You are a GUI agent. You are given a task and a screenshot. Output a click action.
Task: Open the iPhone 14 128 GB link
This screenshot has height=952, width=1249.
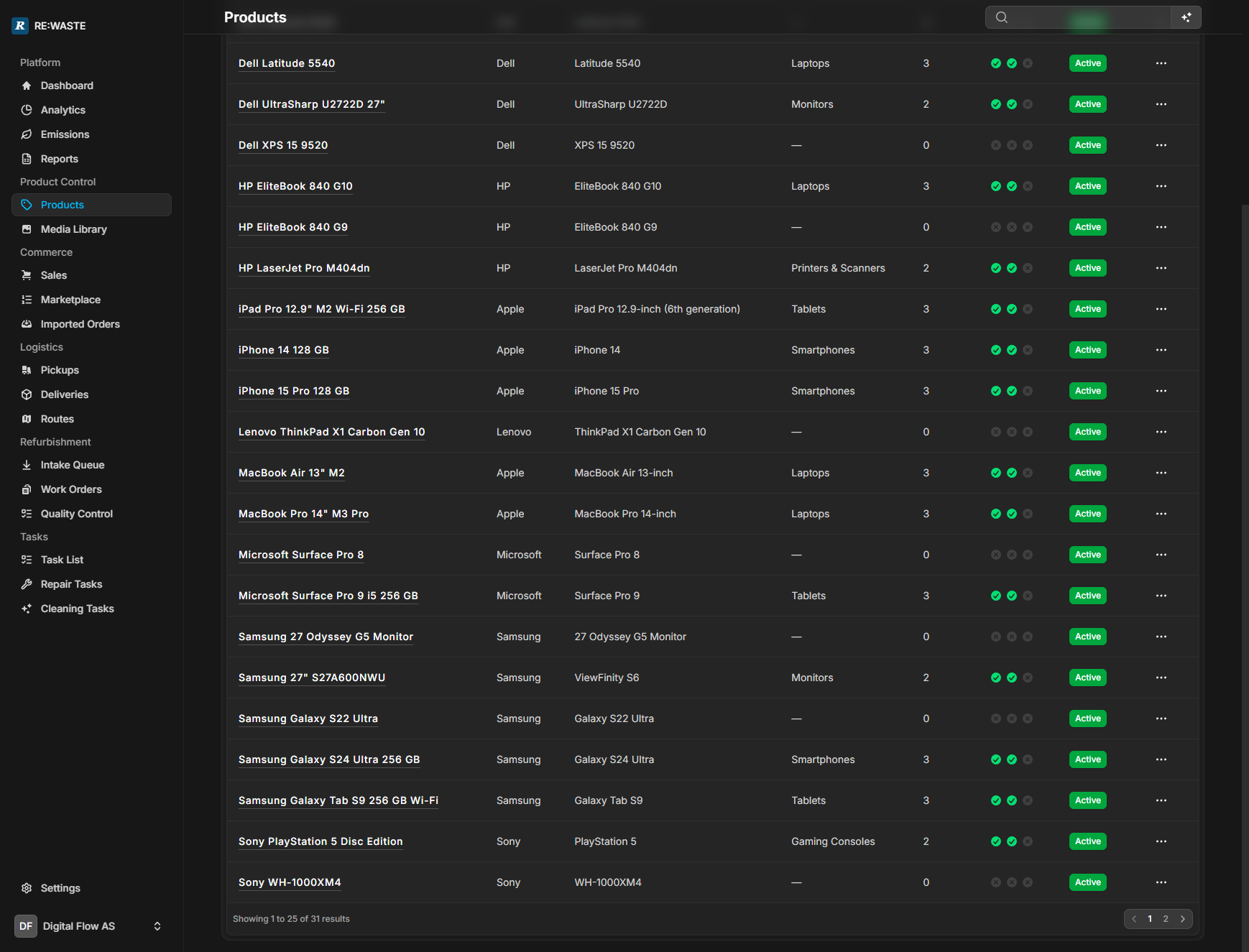284,350
